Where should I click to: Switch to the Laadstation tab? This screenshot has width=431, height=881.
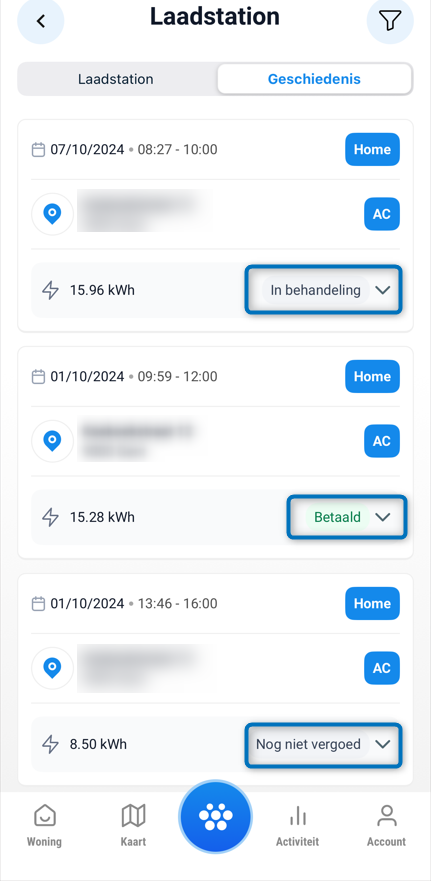tap(116, 79)
